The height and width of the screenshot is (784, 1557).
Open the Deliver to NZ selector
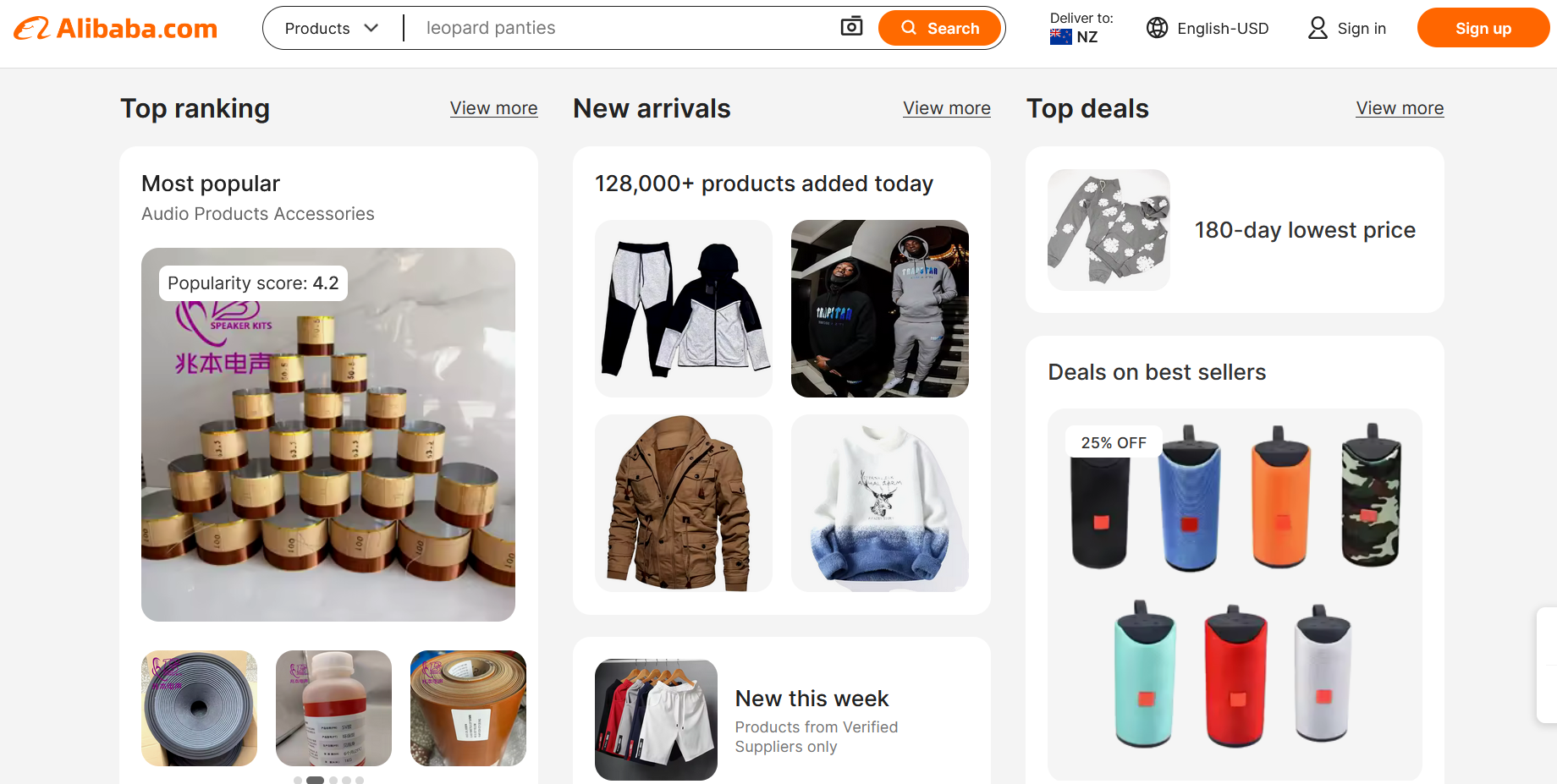[1081, 28]
